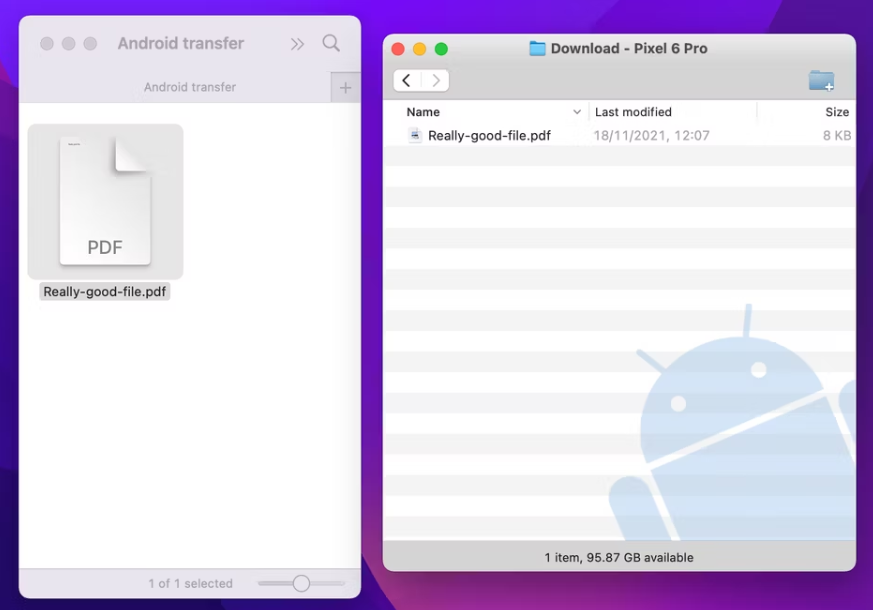Viewport: 873px width, 610px height.
Task: Click the 'Download - Pixel 6 Pro' window title
Action: pos(629,48)
